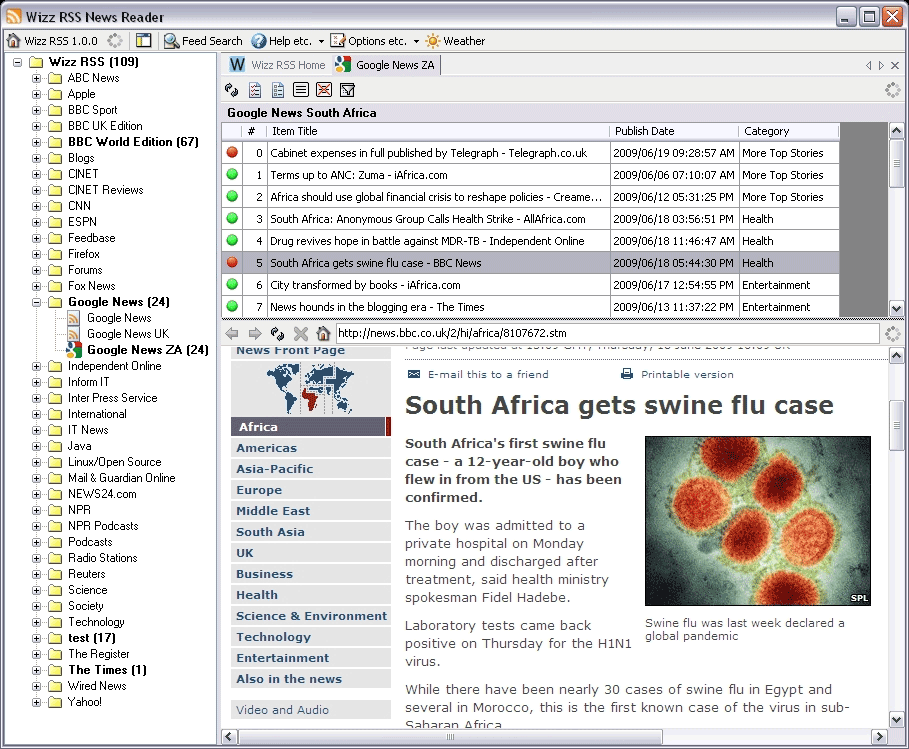The height and width of the screenshot is (749, 909).
Task: Close the current feed tab
Action: point(895,66)
